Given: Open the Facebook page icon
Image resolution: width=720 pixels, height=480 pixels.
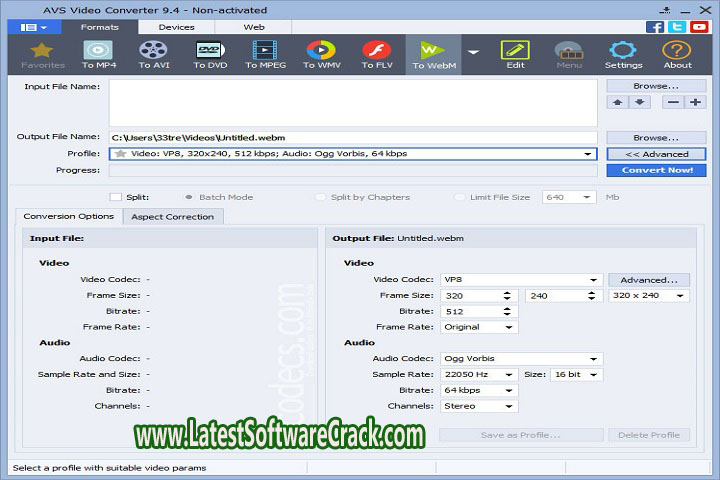Looking at the screenshot, I should pyautogui.click(x=655, y=27).
